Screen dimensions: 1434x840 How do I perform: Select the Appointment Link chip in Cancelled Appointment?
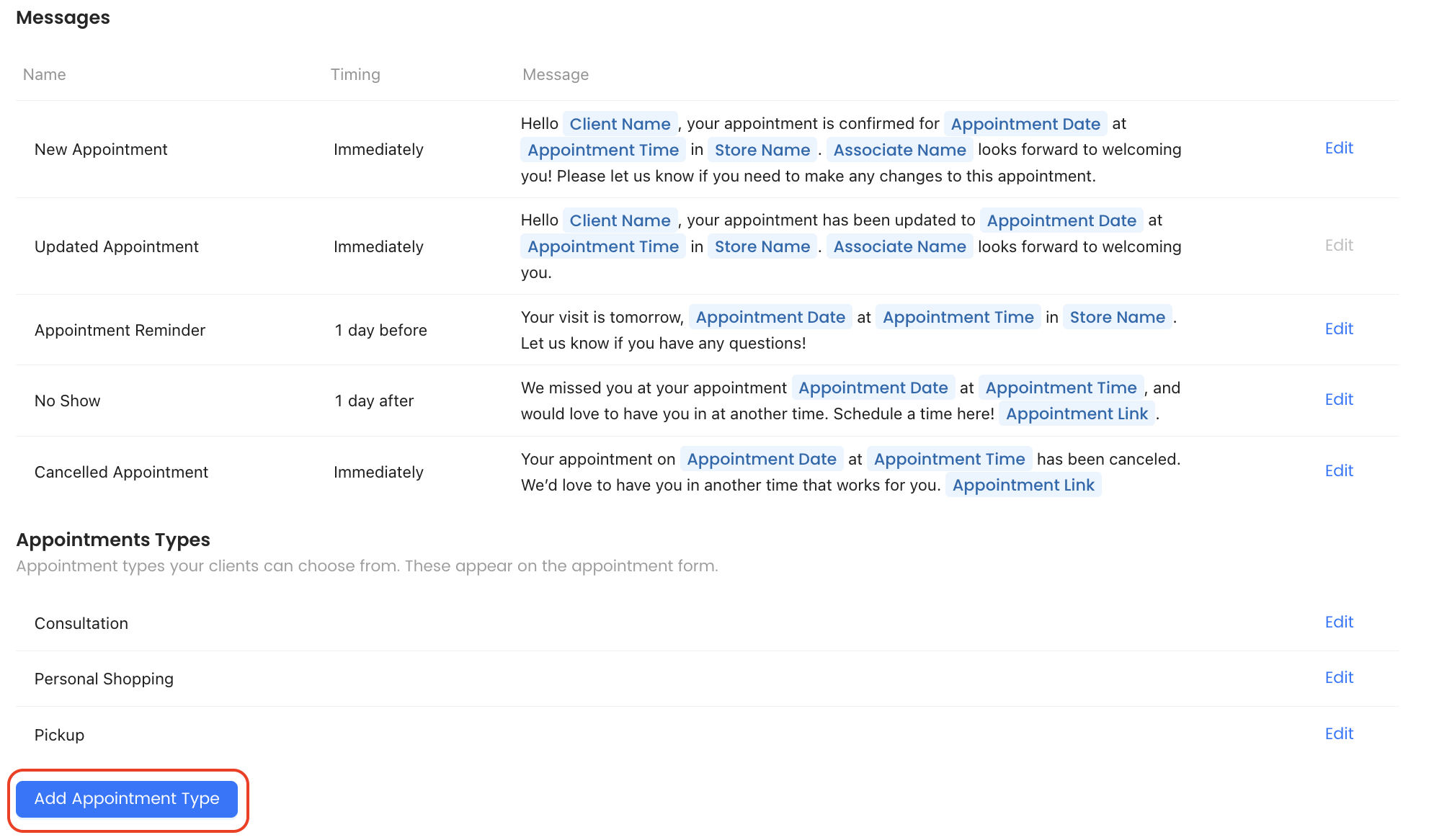(x=1023, y=485)
